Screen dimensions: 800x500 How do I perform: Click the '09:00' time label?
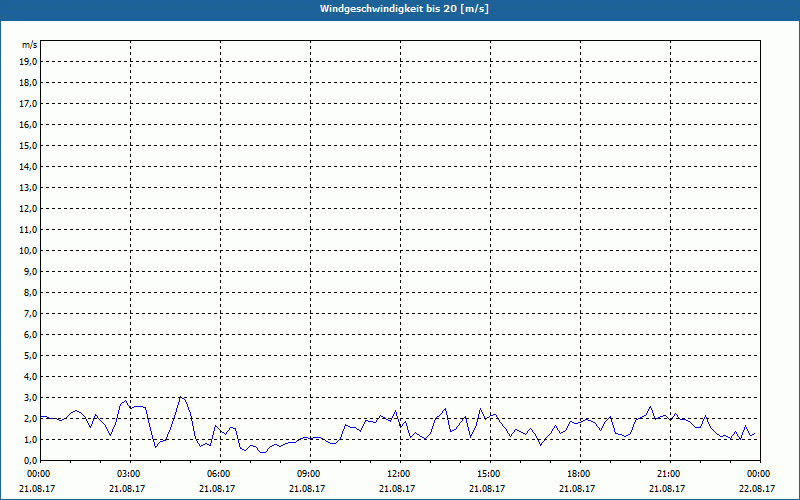click(311, 474)
